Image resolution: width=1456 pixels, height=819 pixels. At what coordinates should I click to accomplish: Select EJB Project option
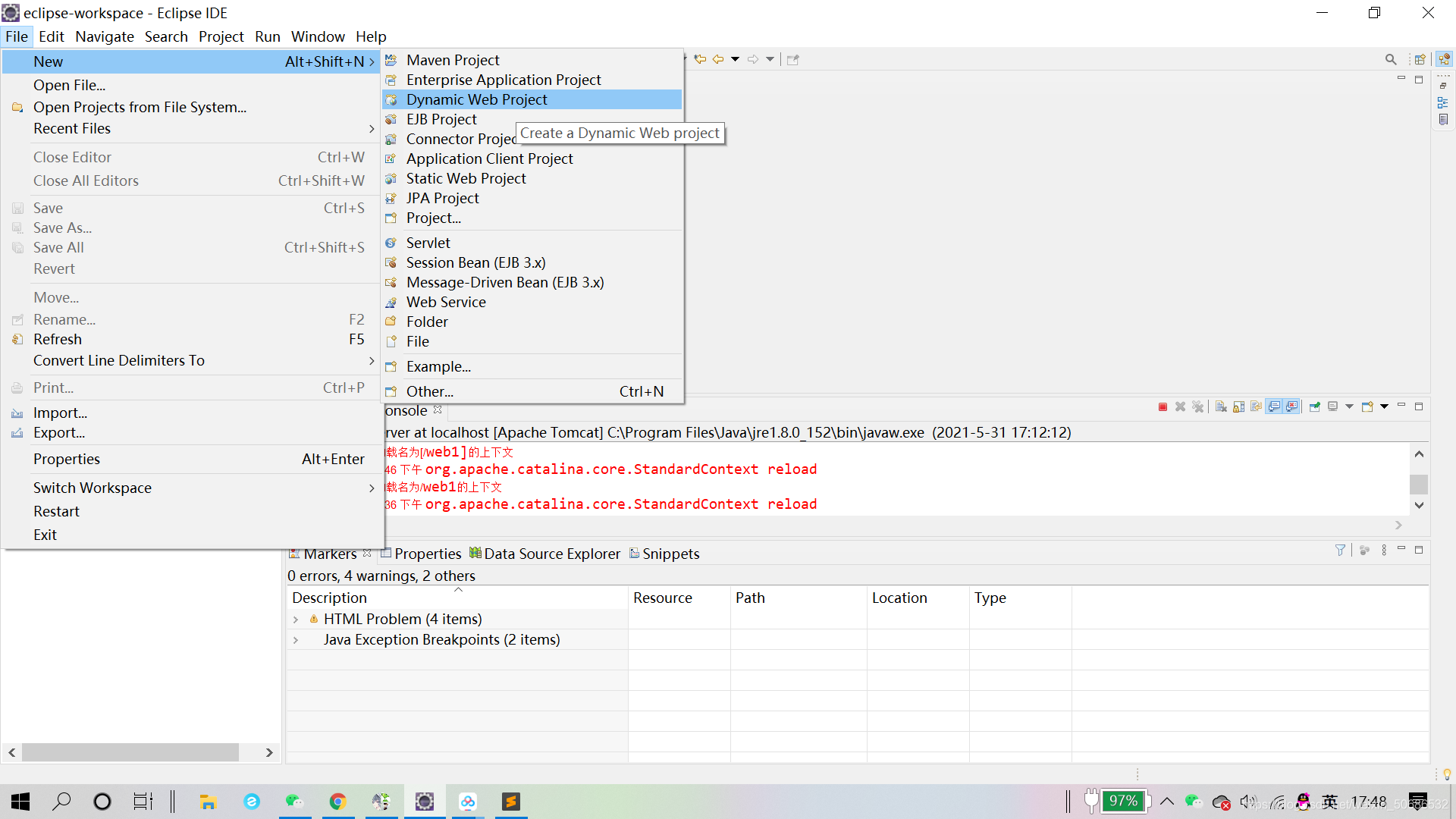532,119
